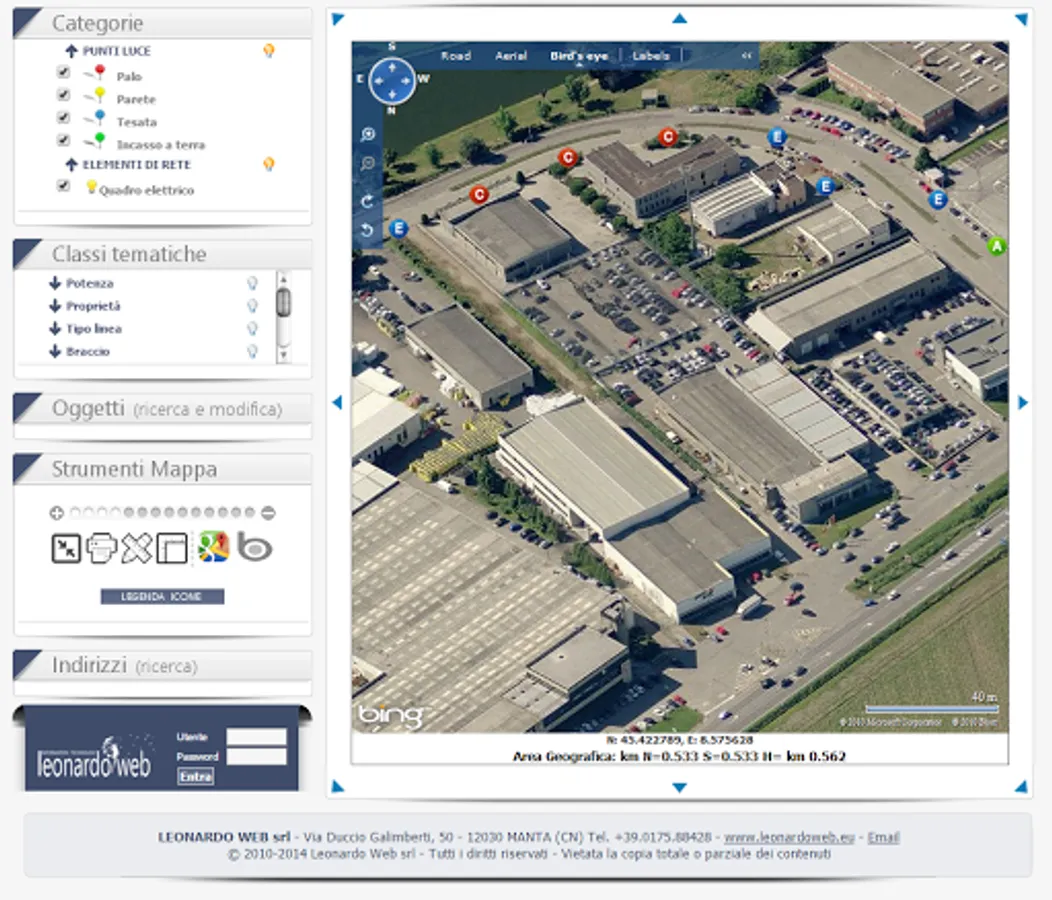Screen dimensions: 1052x900
Task: Open the www.leonardoweb.eu link
Action: click(789, 838)
